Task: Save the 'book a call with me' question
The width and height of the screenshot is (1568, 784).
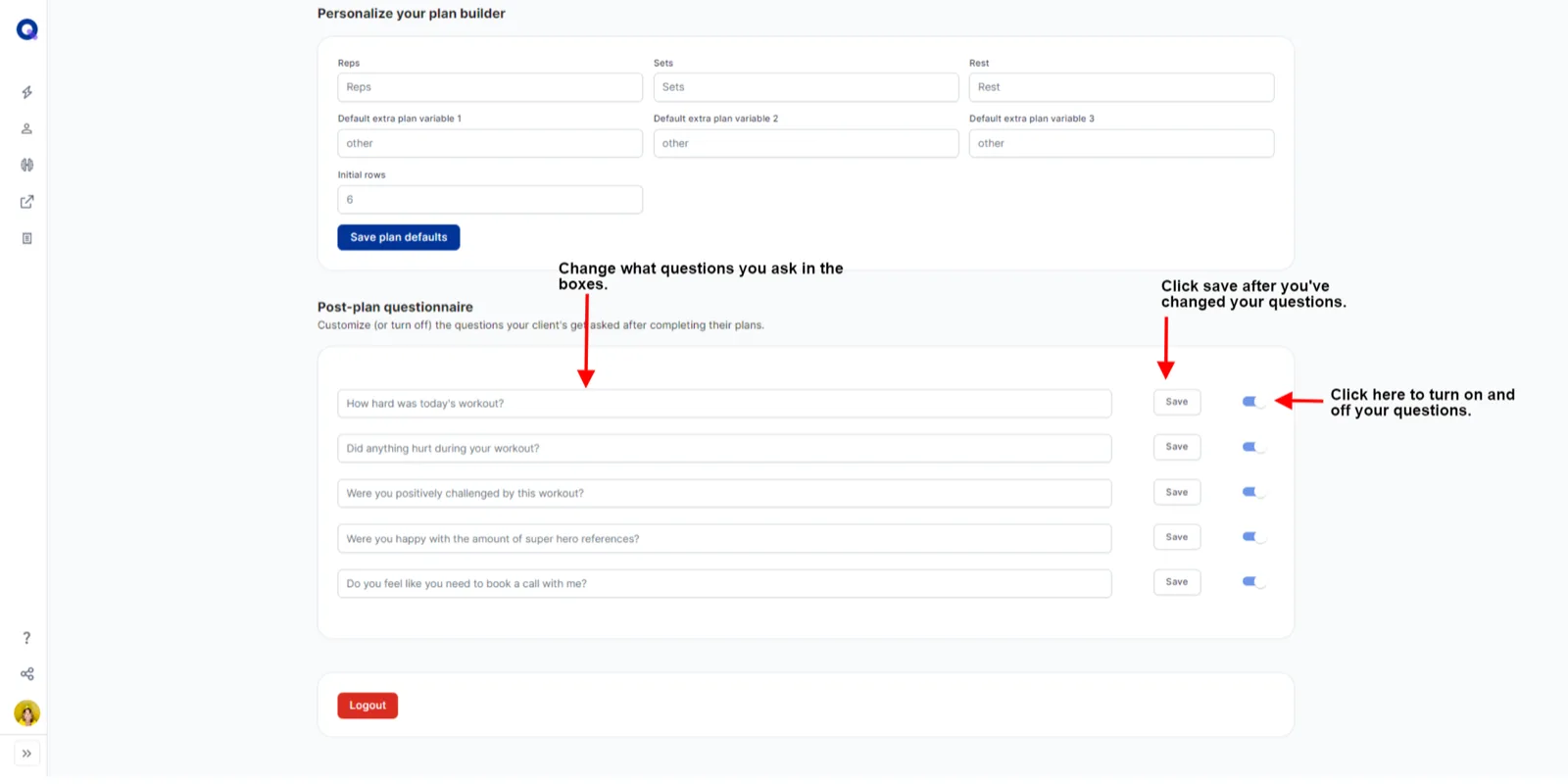Action: (x=1177, y=582)
